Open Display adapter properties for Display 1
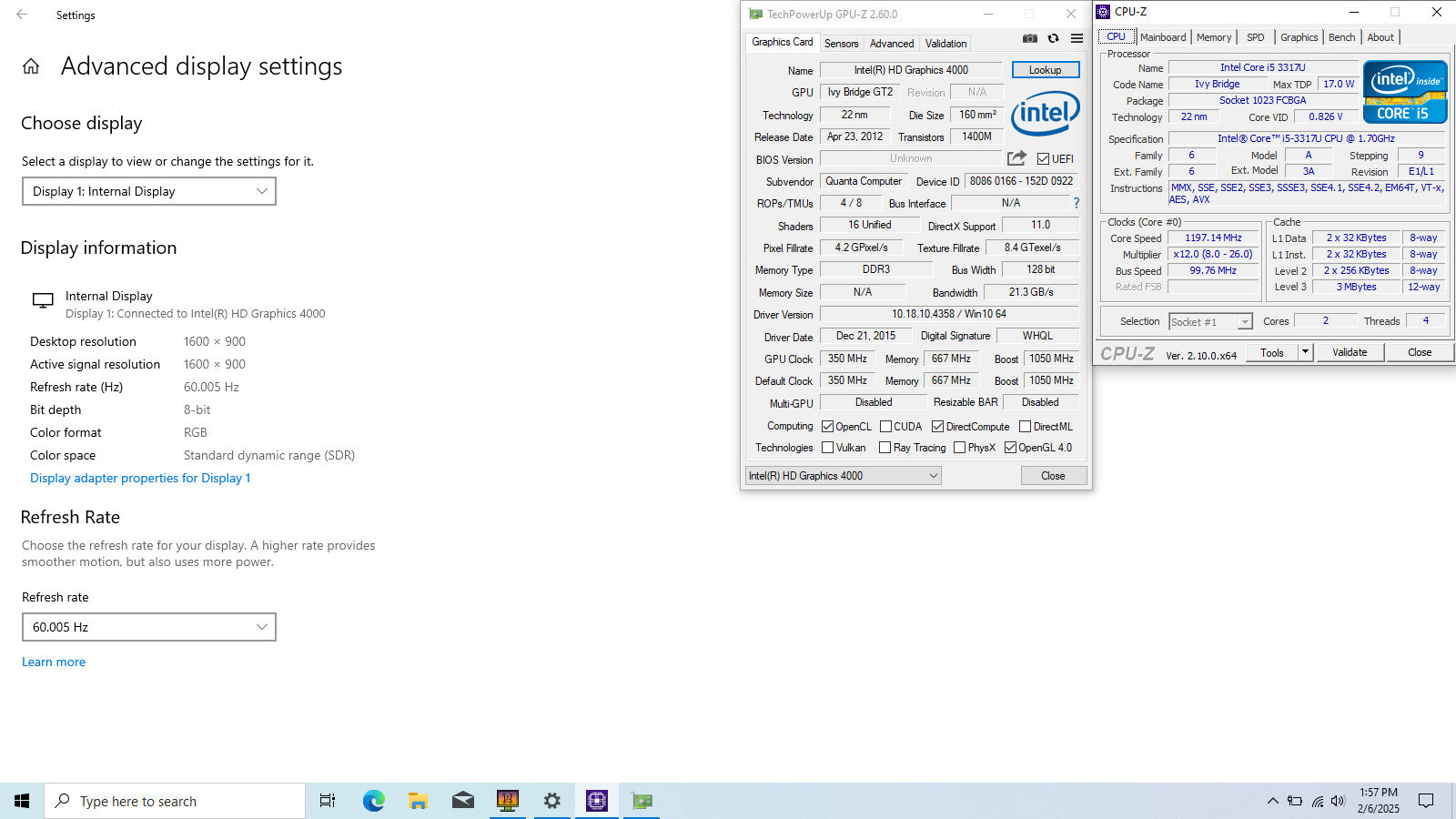This screenshot has width=1456, height=819. click(140, 478)
